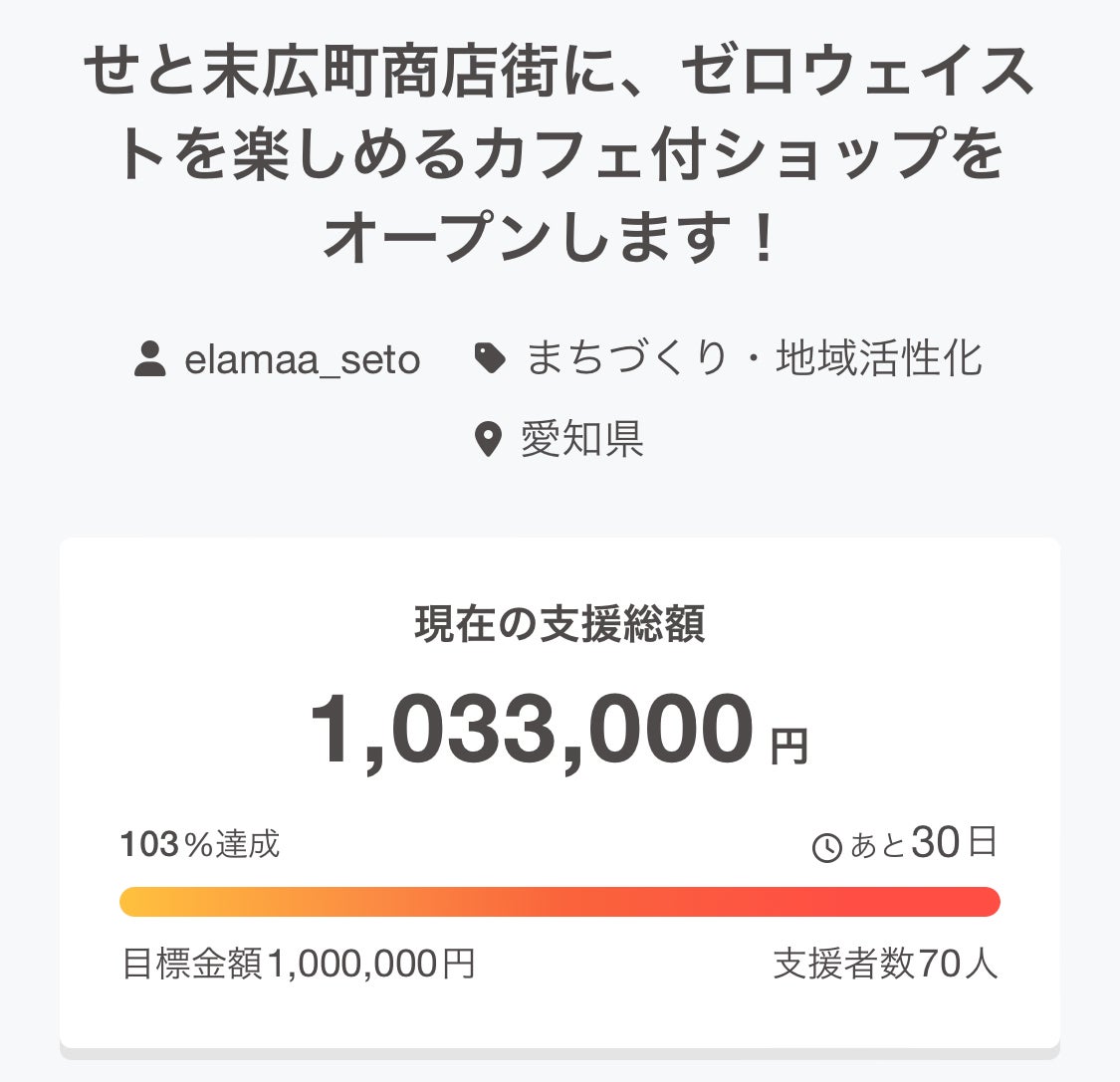This screenshot has height=1082, width=1120.
Task: Select the 愛知県 location link
Action: click(x=582, y=439)
